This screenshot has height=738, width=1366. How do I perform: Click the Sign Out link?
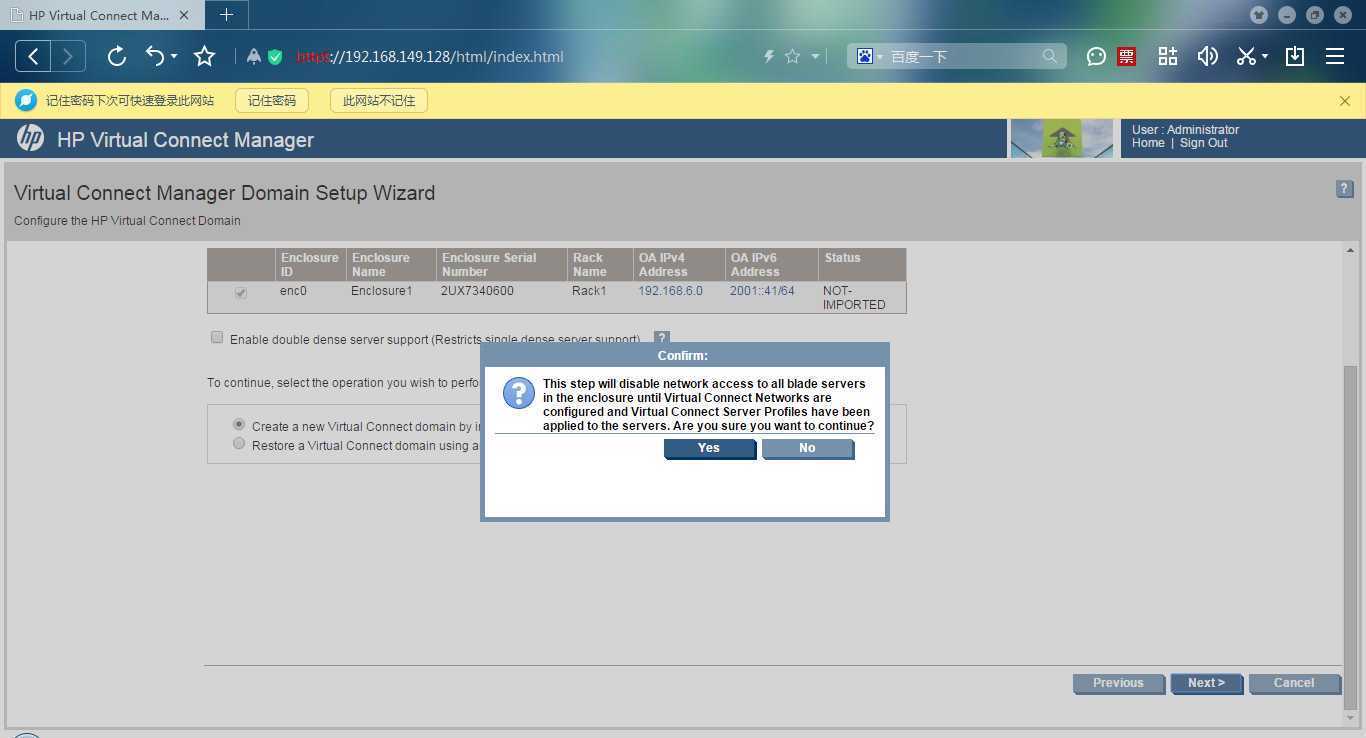tap(1204, 143)
